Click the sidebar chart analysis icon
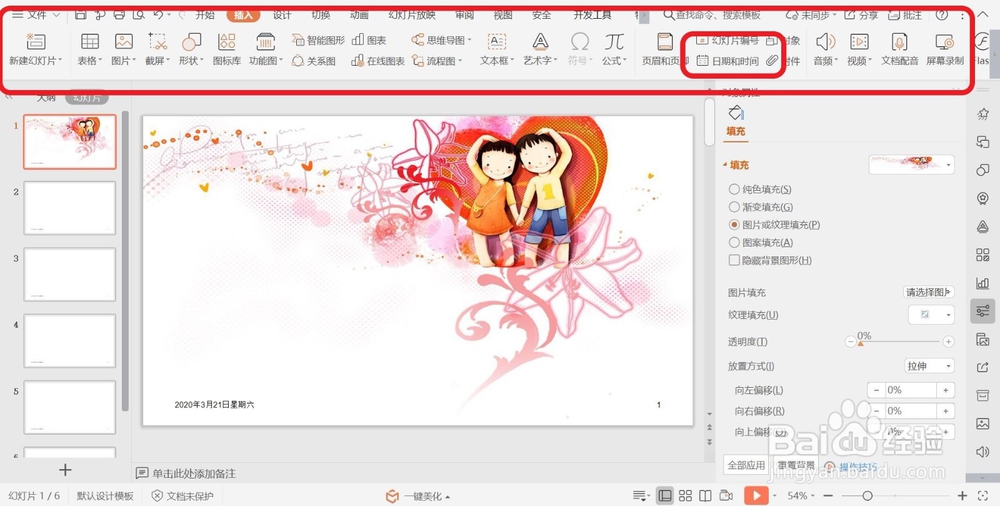Screen dimensions: 1000x506 pyautogui.click(x=983, y=283)
